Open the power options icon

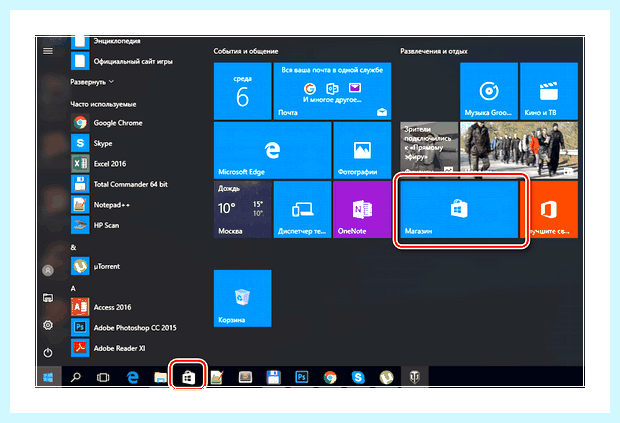click(x=48, y=352)
